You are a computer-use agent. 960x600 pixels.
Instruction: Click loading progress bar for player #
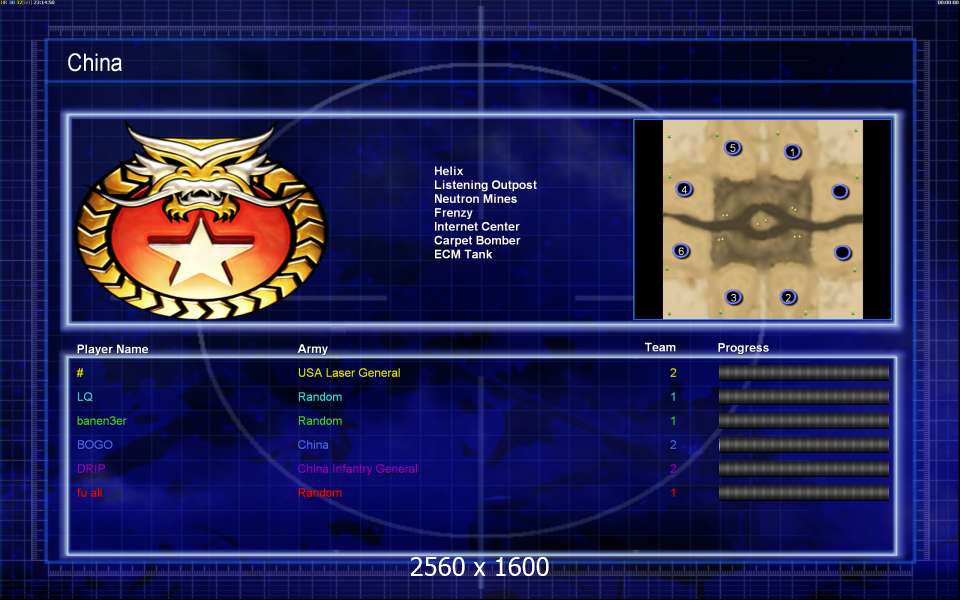(803, 372)
